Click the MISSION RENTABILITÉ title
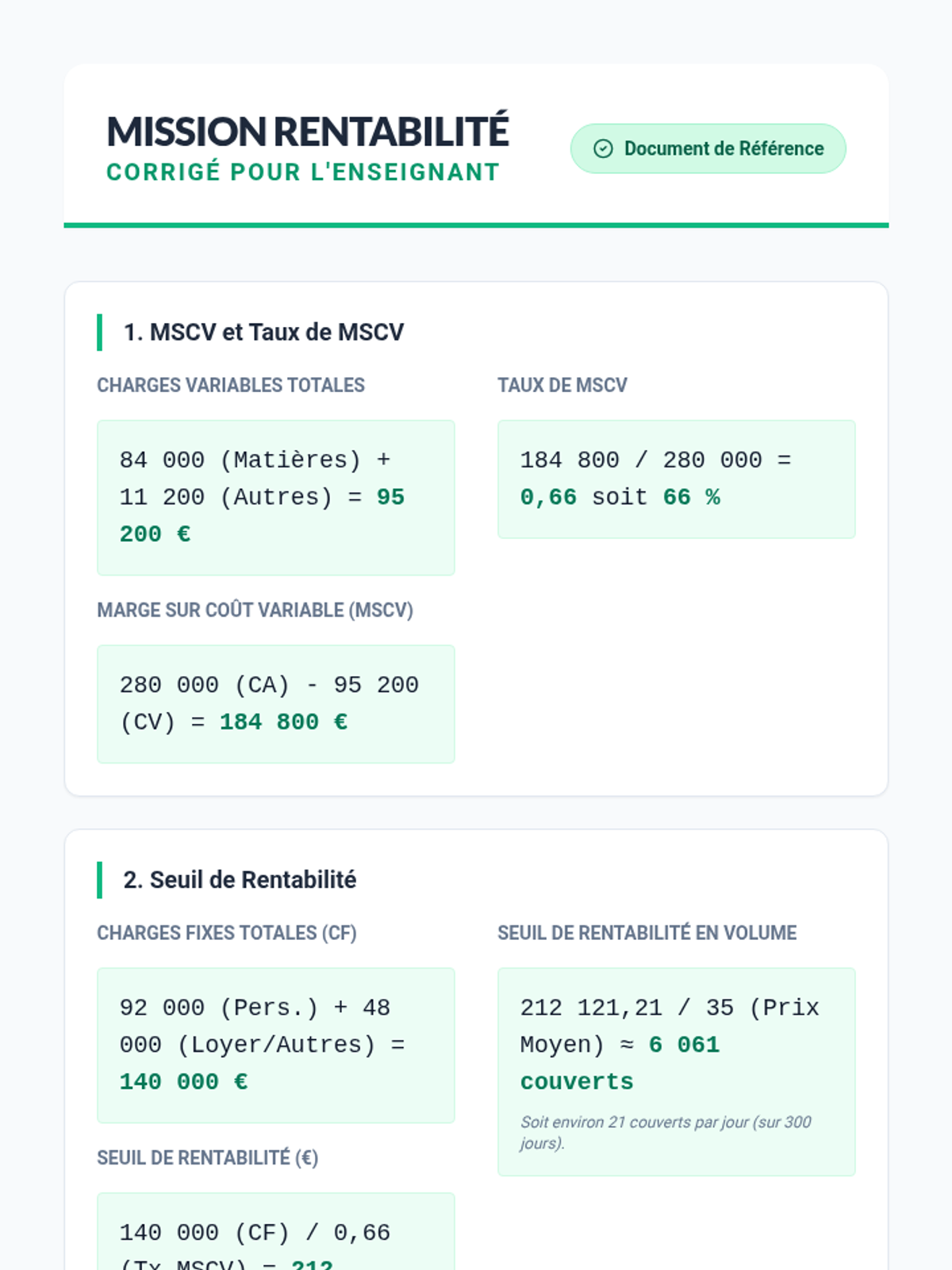Screen dimensions: 952x1270 click(308, 132)
